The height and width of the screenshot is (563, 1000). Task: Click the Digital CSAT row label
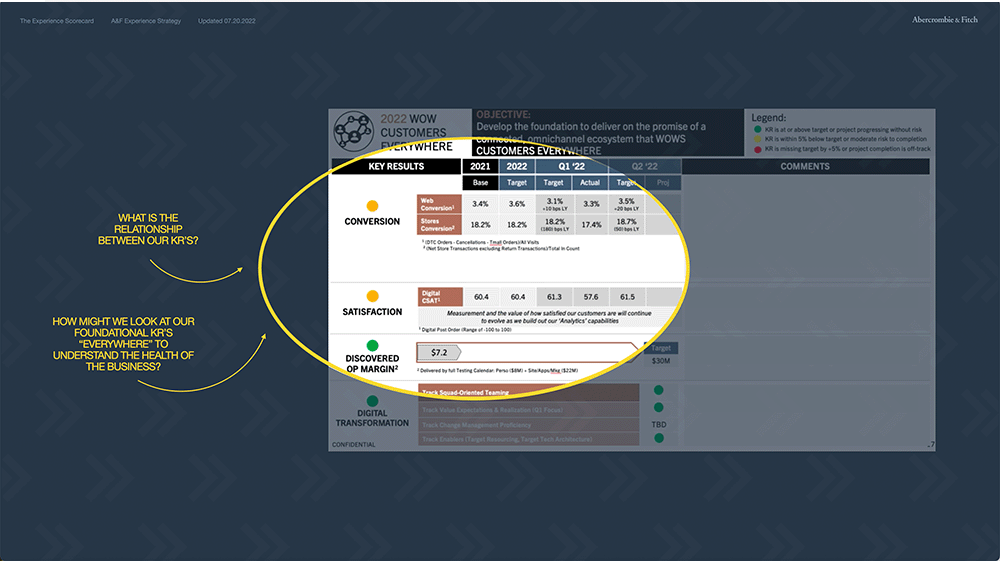click(x=439, y=296)
